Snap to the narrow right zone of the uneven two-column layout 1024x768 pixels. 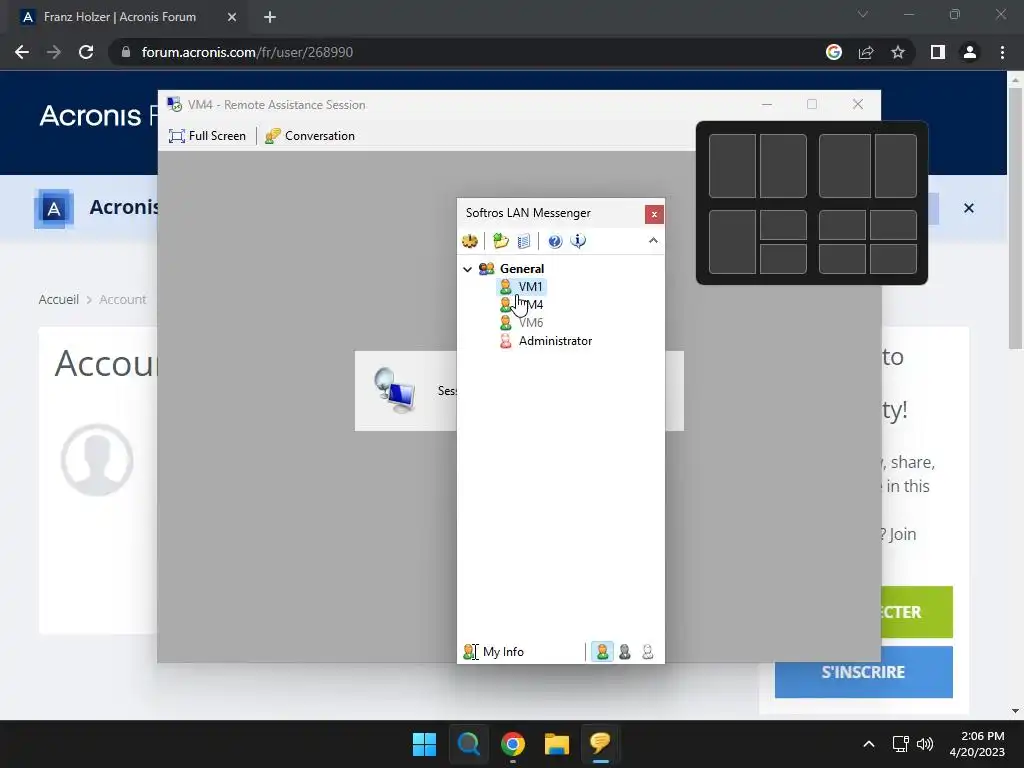coord(895,166)
